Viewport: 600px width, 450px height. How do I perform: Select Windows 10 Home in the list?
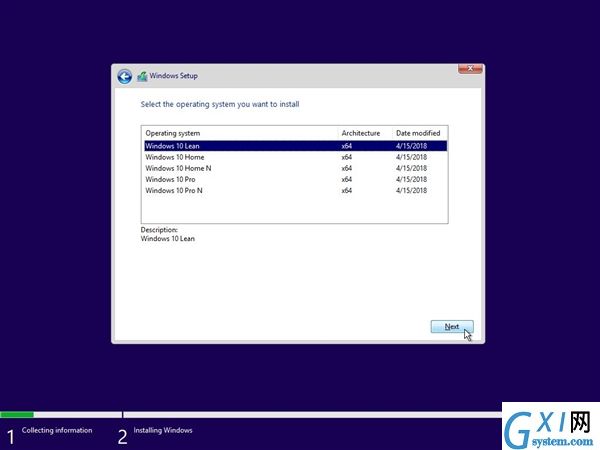(295, 157)
